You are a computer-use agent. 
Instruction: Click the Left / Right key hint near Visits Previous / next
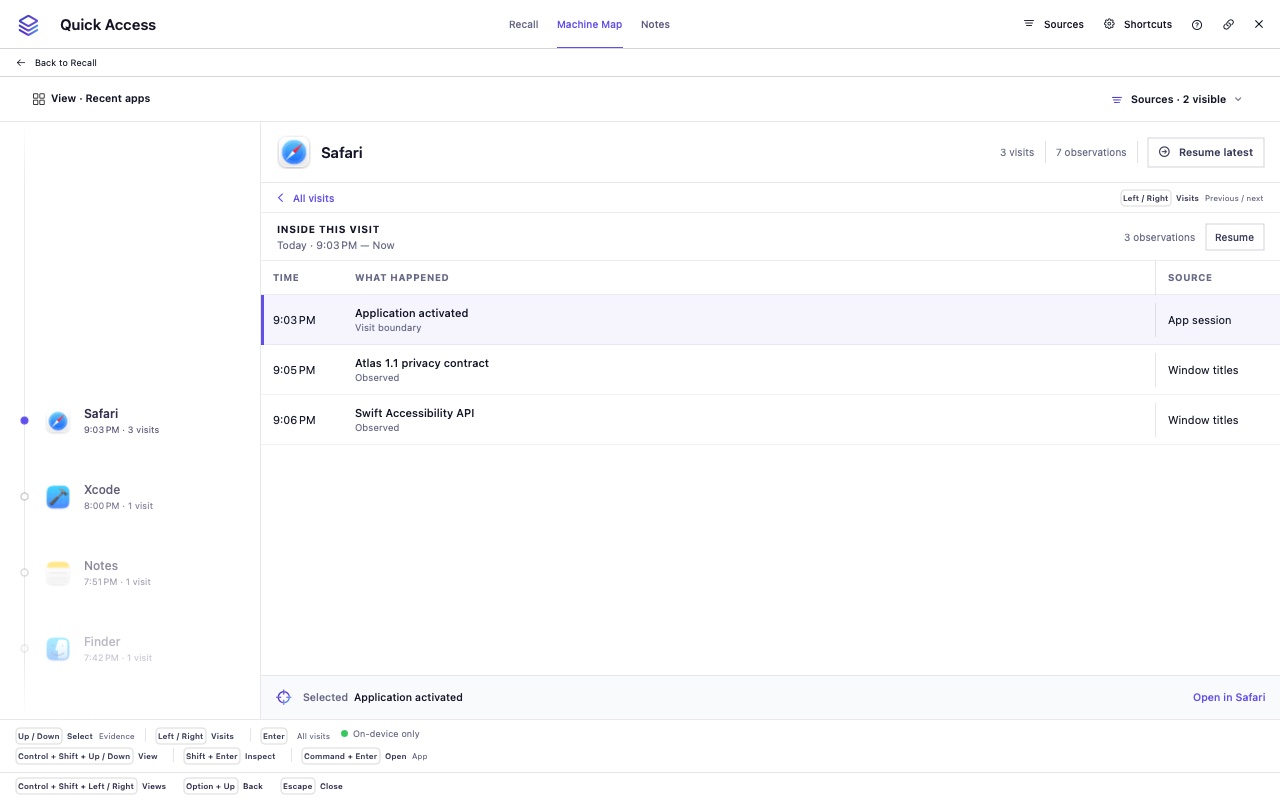pos(1146,198)
